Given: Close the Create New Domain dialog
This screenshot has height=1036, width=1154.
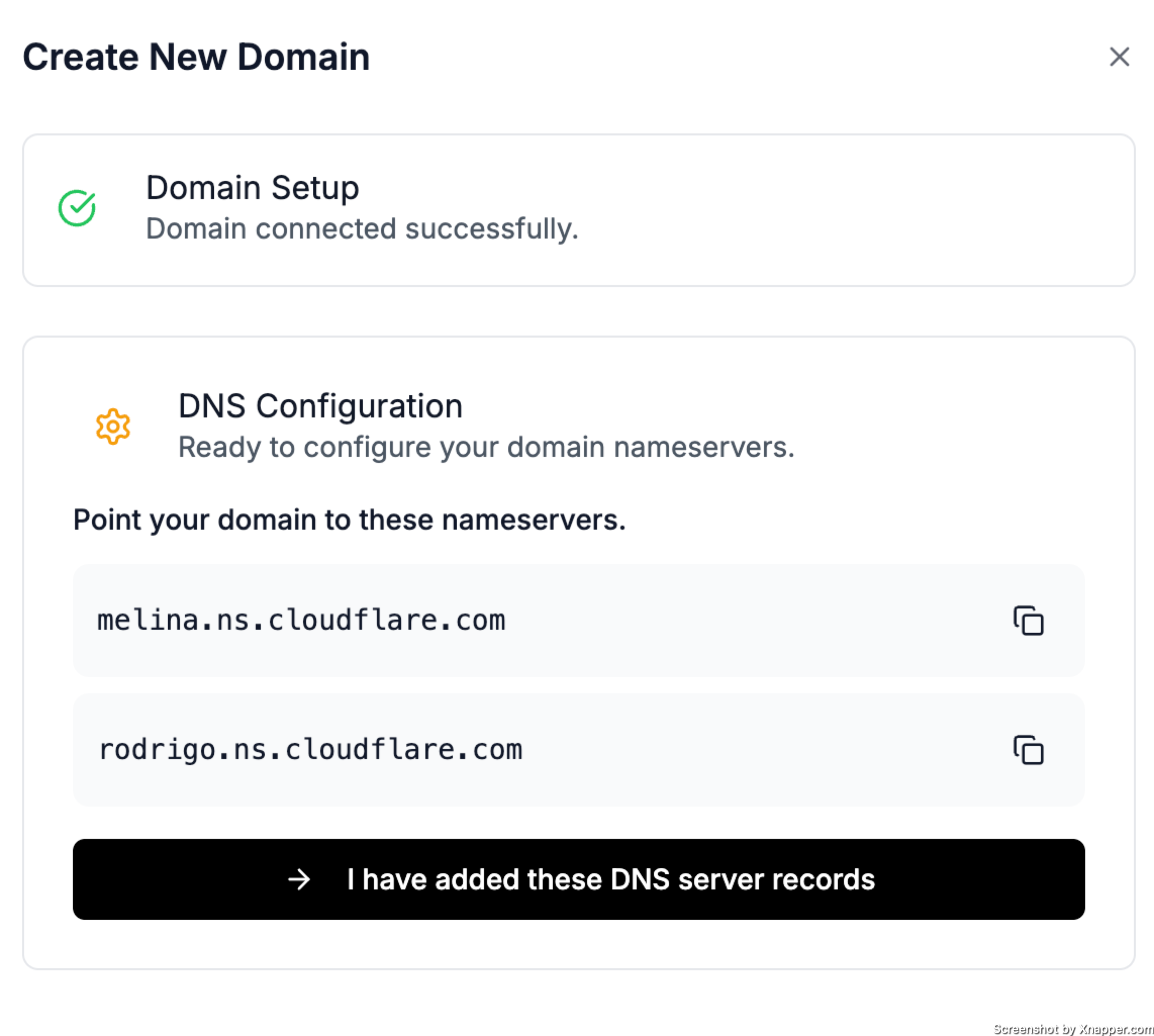Looking at the screenshot, I should tap(1119, 57).
